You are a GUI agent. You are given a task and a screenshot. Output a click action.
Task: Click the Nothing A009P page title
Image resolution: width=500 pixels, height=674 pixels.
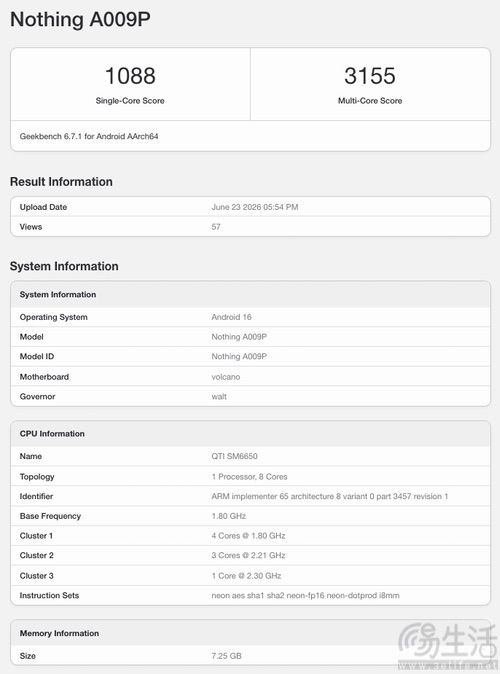pos(80,19)
